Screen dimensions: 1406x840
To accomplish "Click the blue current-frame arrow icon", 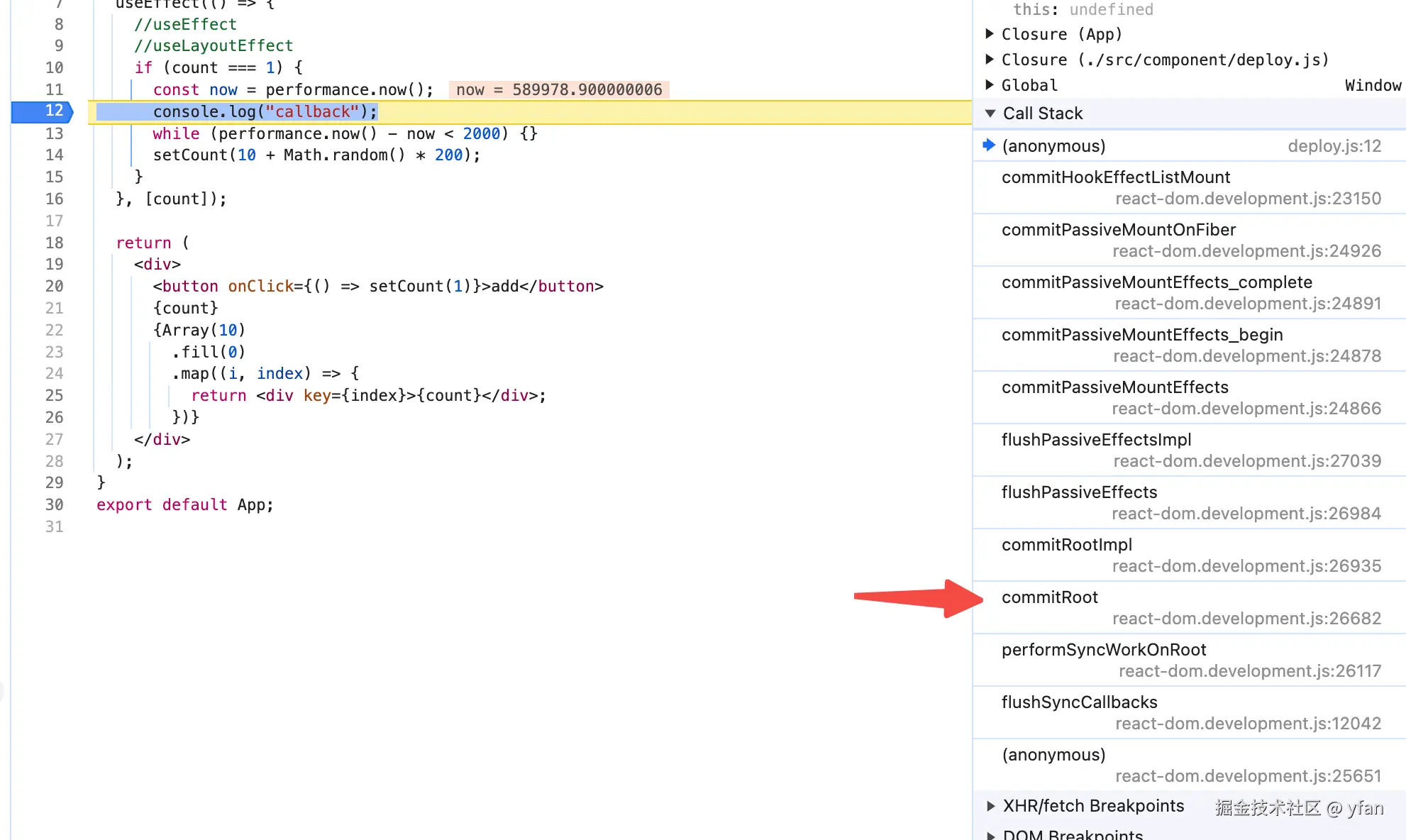I will click(989, 145).
